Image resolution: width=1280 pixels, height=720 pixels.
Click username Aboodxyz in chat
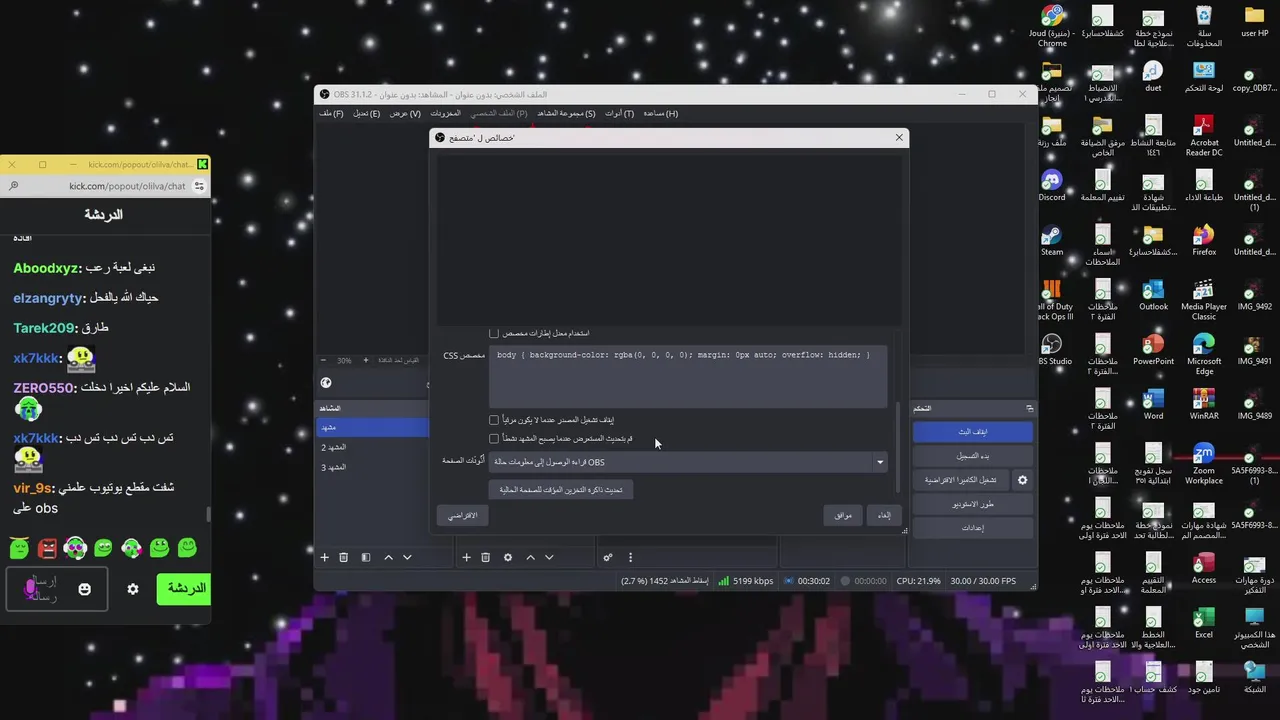45,268
